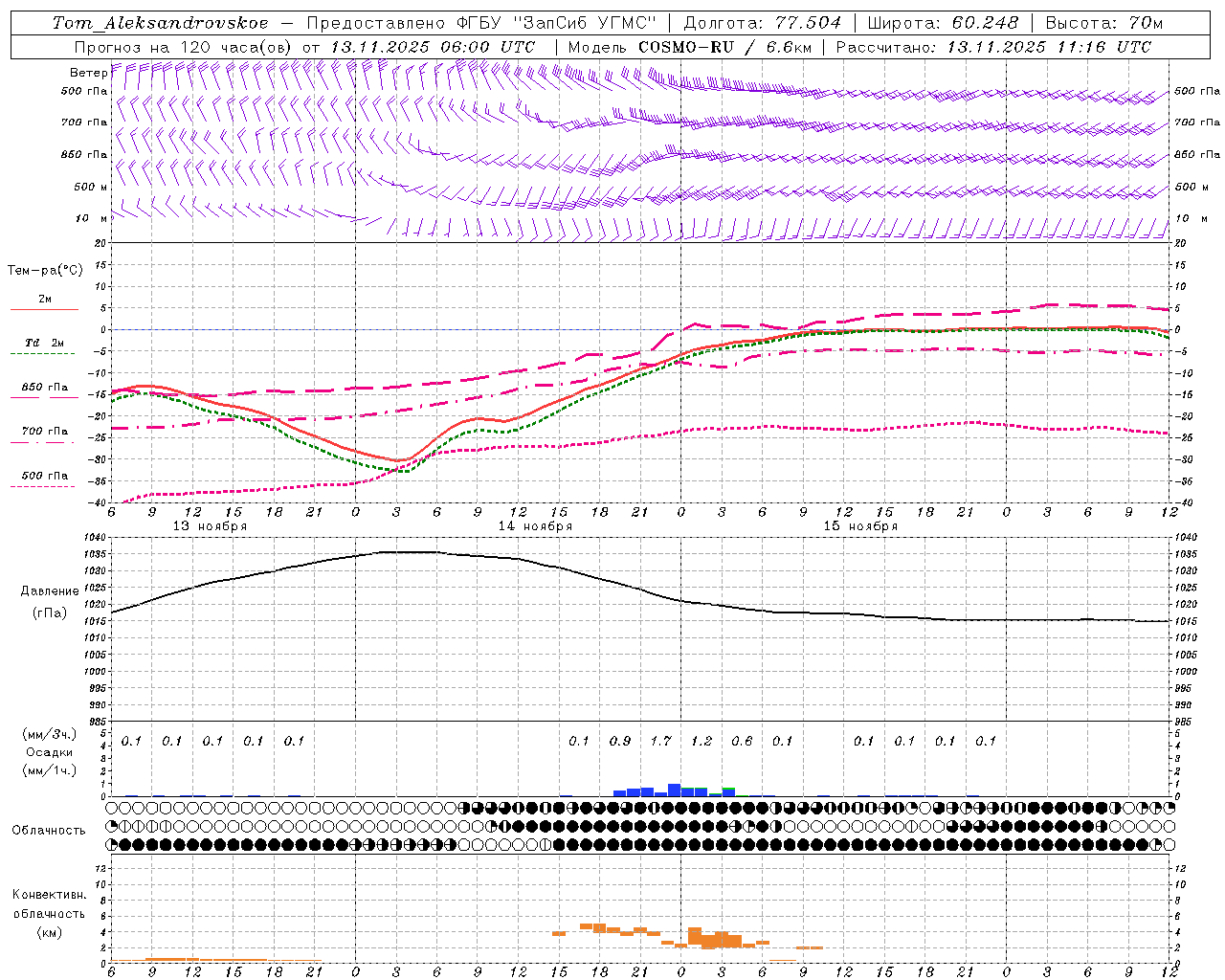Click the Осадки precipitation label
This screenshot has width=1225, height=980.
pos(50,752)
